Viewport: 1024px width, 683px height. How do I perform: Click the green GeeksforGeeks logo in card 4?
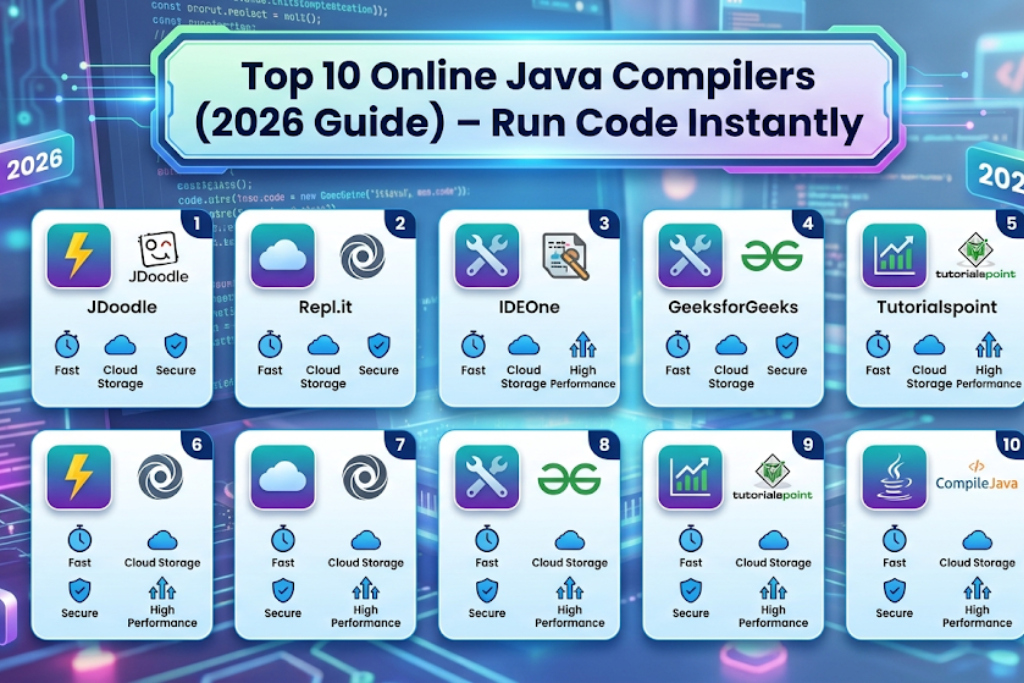pyautogui.click(x=771, y=255)
